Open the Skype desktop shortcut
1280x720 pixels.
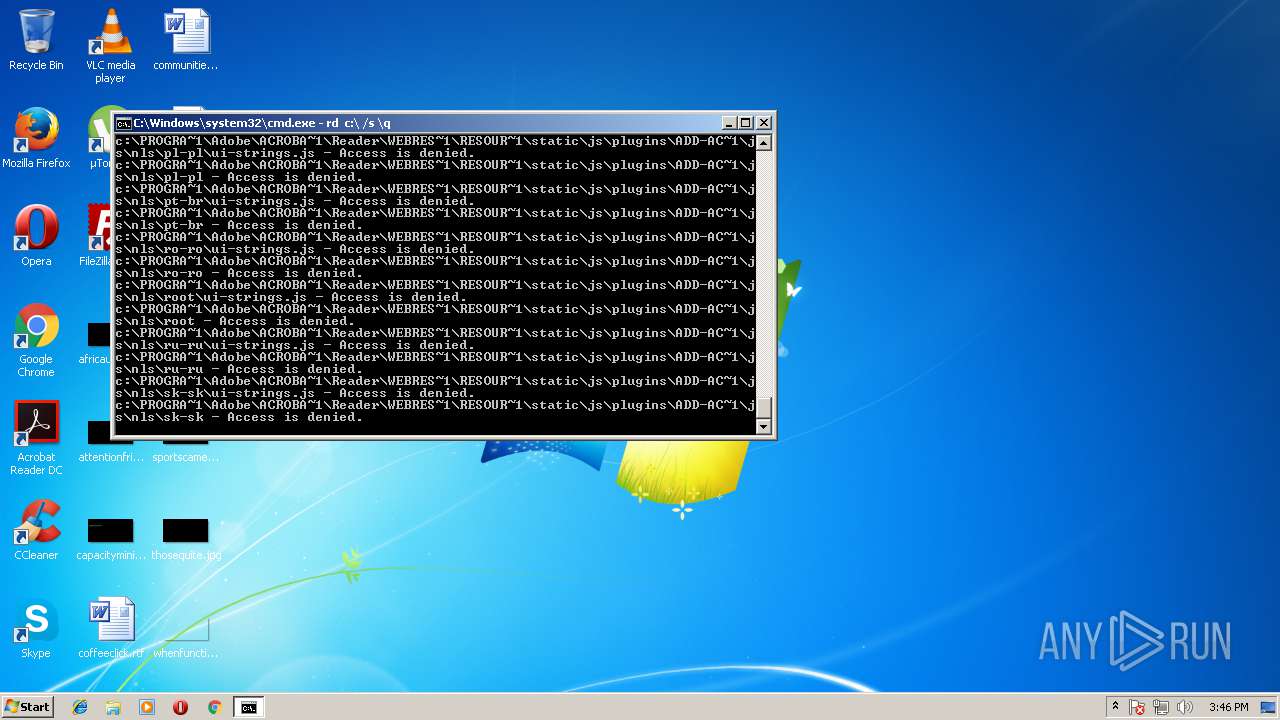[x=36, y=628]
